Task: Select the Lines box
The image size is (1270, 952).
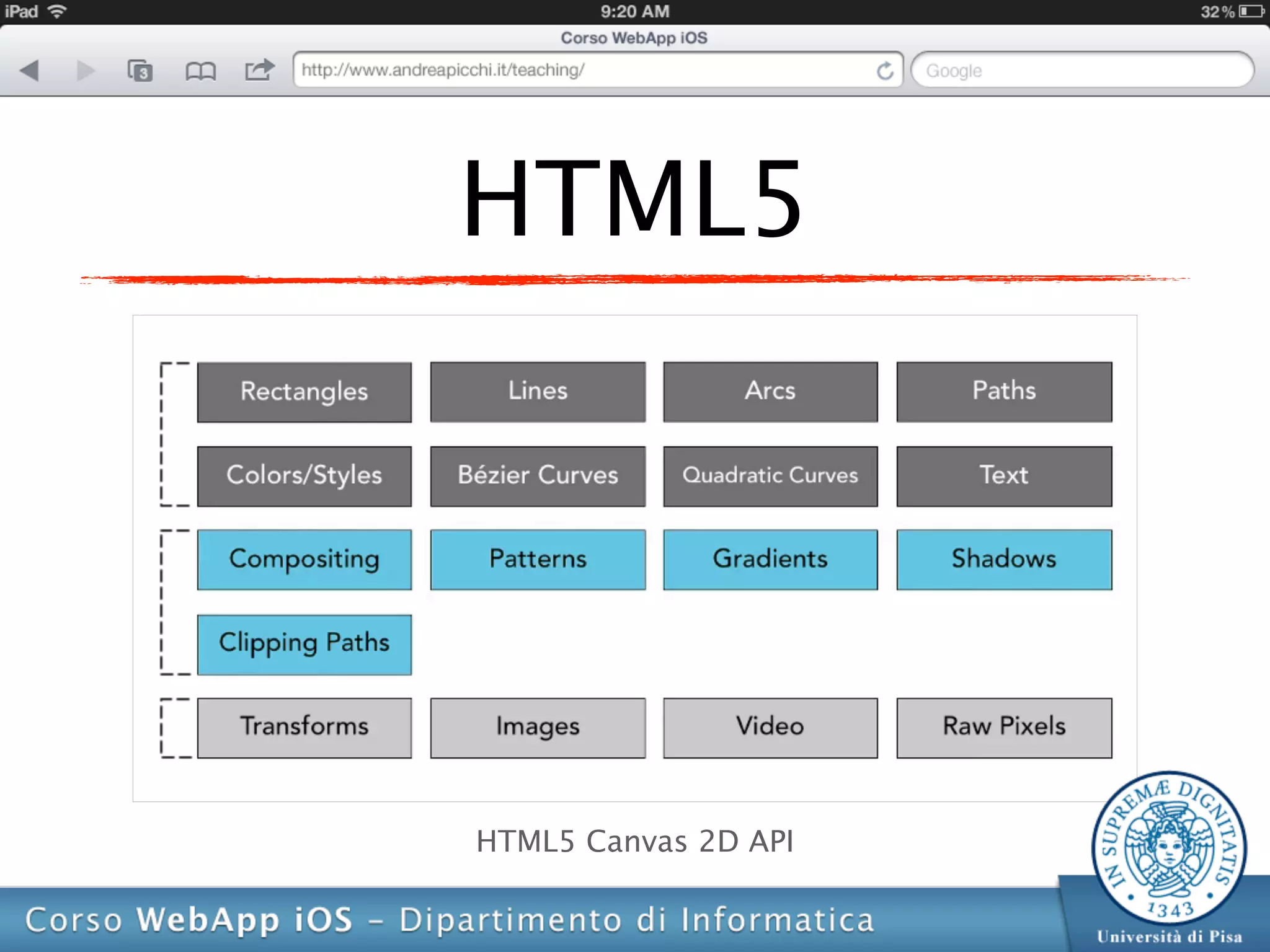Action: [x=538, y=392]
